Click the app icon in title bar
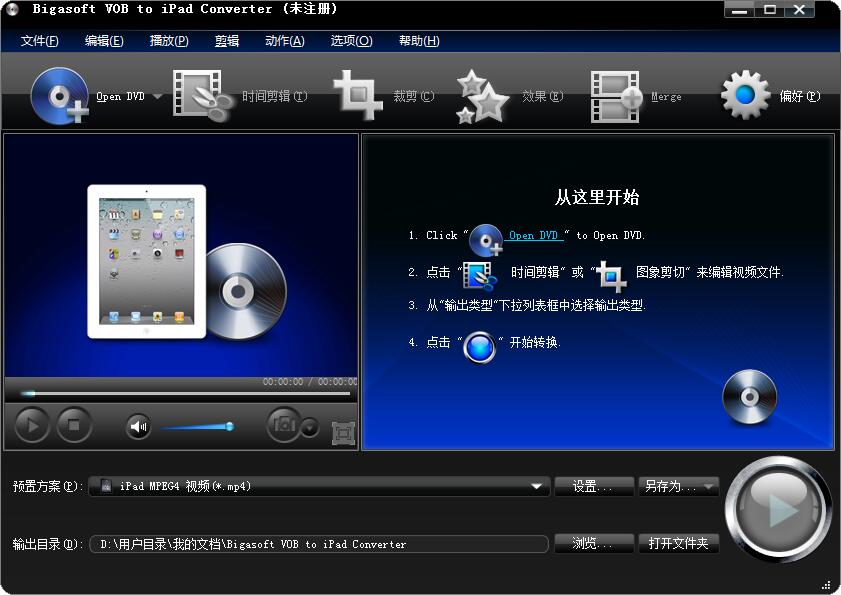The height and width of the screenshot is (595, 841). pyautogui.click(x=12, y=9)
